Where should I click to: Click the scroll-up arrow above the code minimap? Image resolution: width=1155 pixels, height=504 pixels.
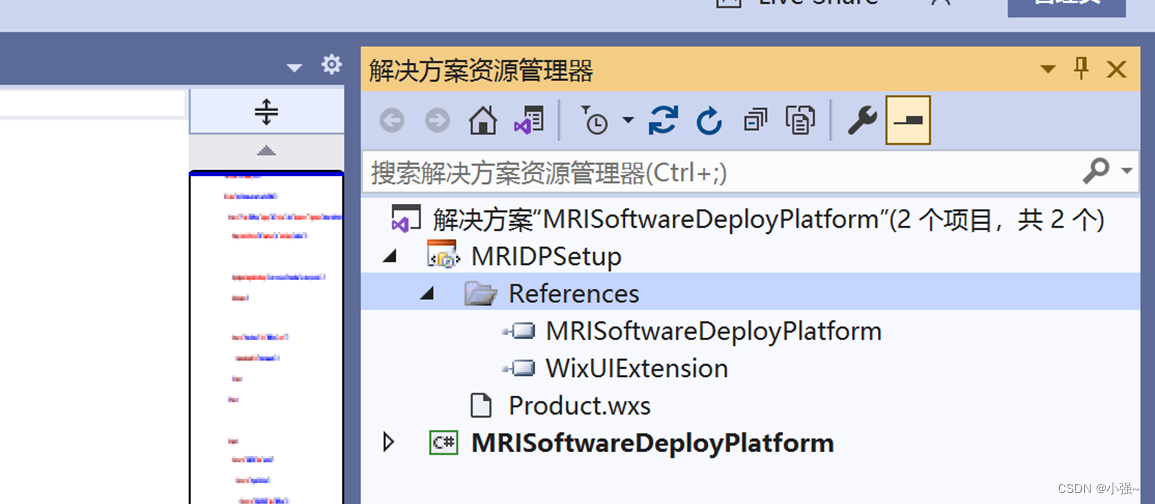266,151
